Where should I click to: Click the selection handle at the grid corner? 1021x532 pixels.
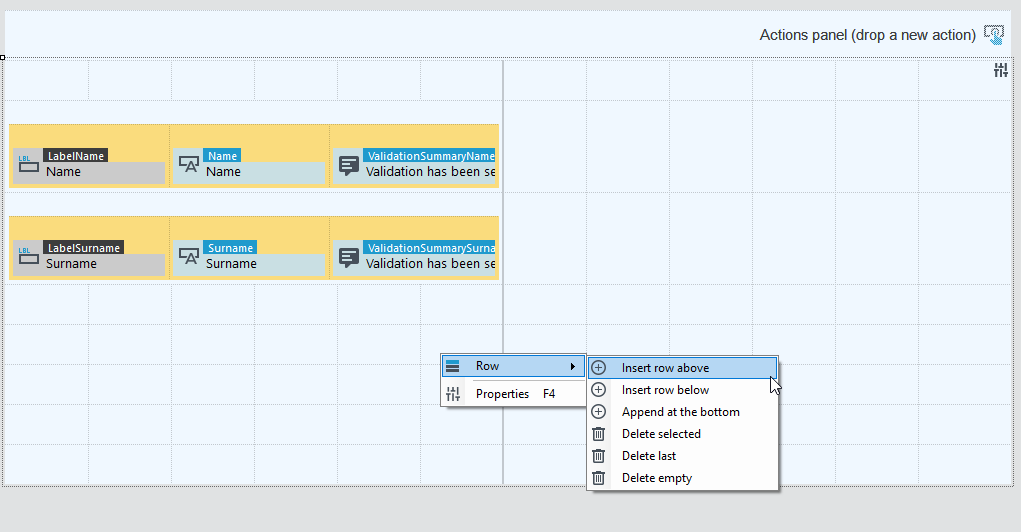pyautogui.click(x=3, y=58)
